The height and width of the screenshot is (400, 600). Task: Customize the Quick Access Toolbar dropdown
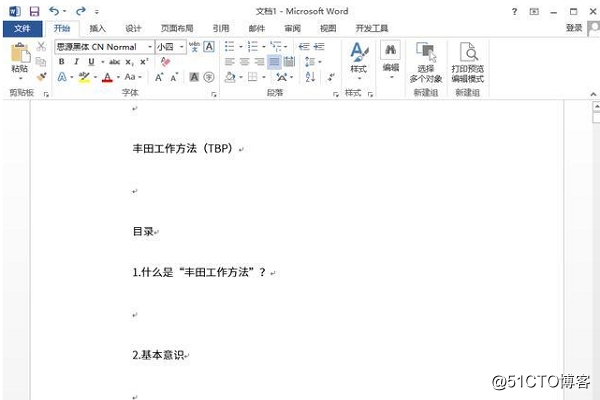click(x=97, y=12)
